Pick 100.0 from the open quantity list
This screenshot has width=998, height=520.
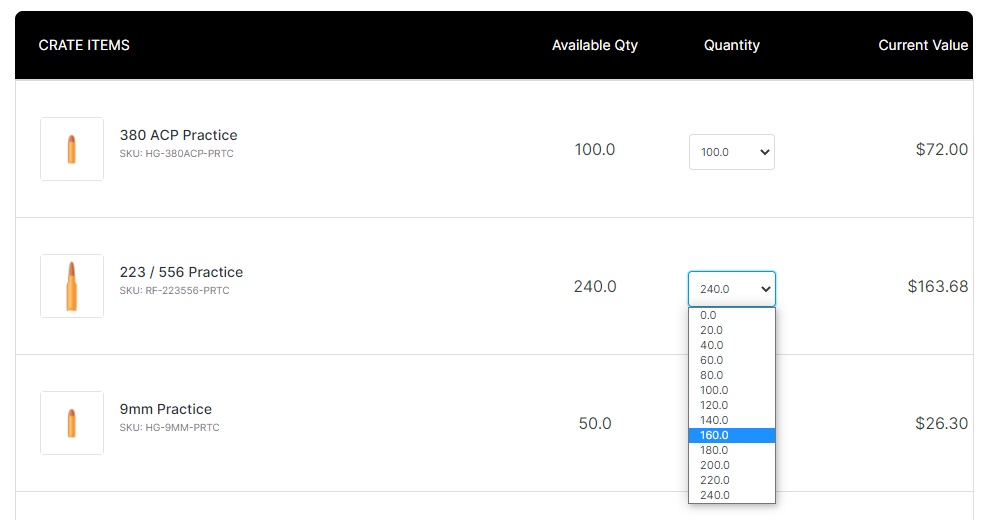(732, 390)
